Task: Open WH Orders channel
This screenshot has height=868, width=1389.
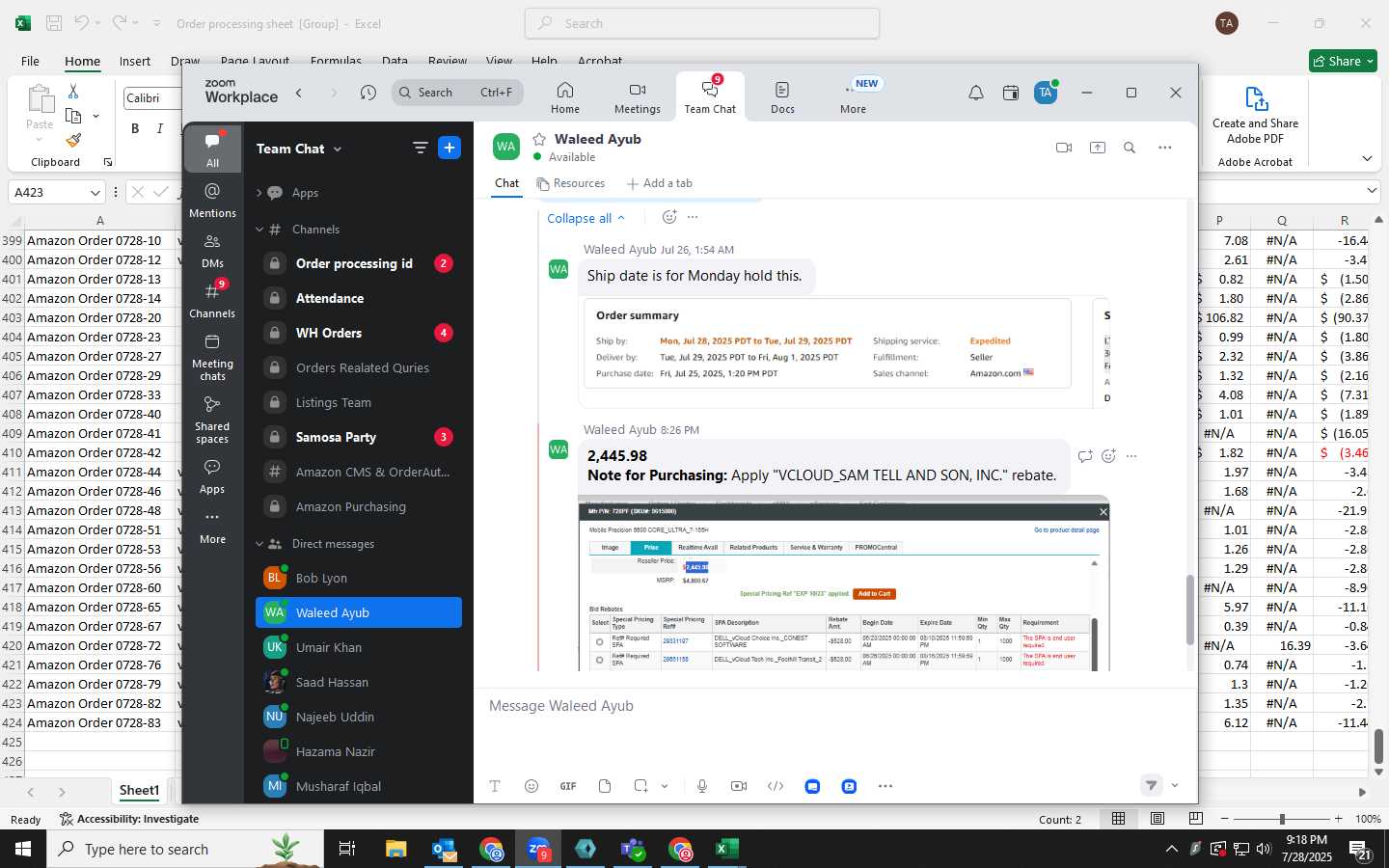Action: (359, 333)
